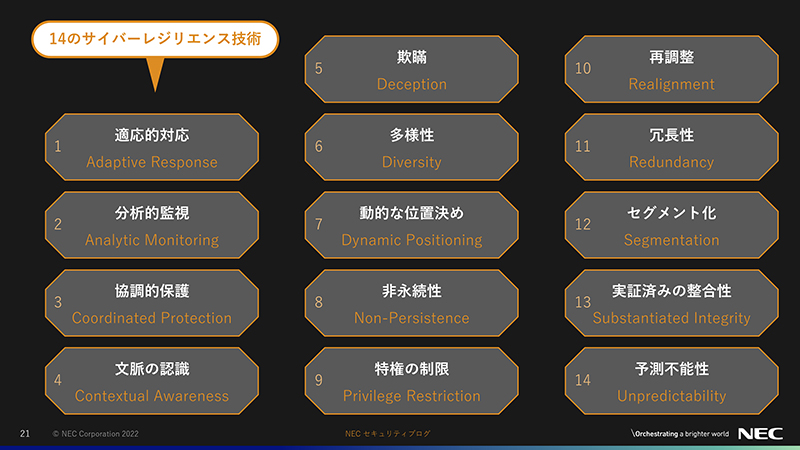This screenshot has width=800, height=450.
Task: Click slide page number 21
Action: pyautogui.click(x=24, y=434)
